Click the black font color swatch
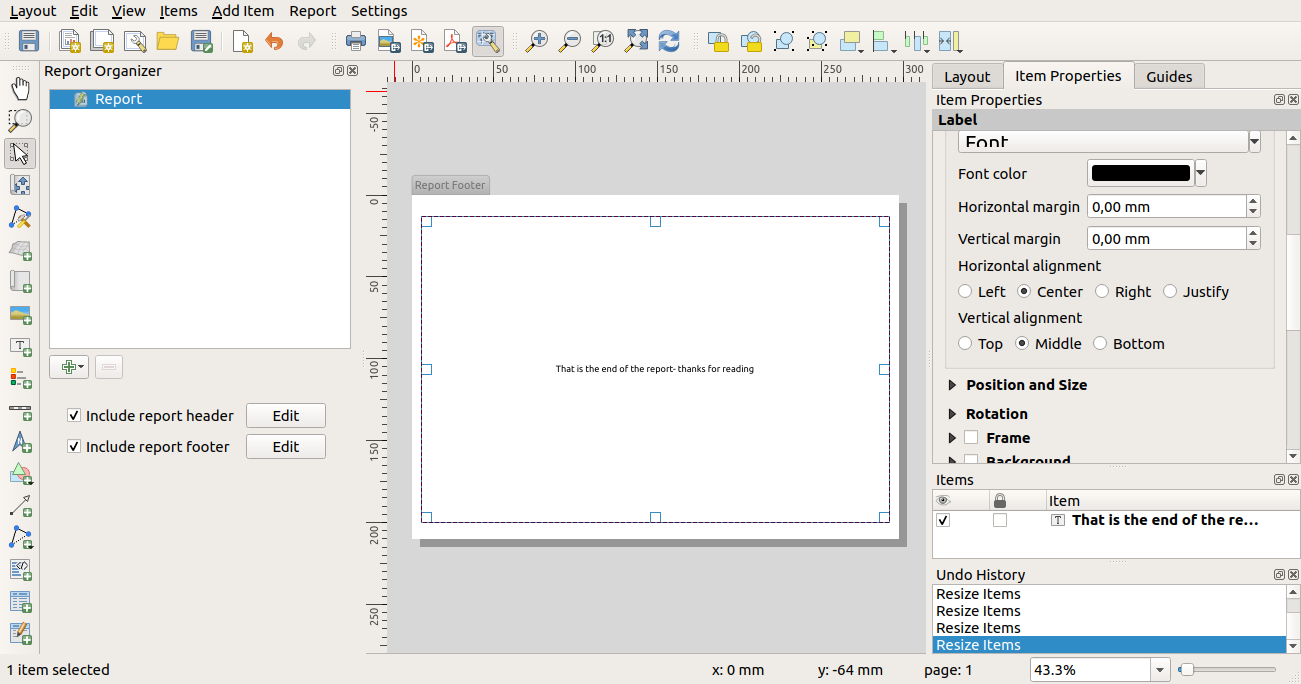This screenshot has width=1301, height=684. tap(1140, 173)
